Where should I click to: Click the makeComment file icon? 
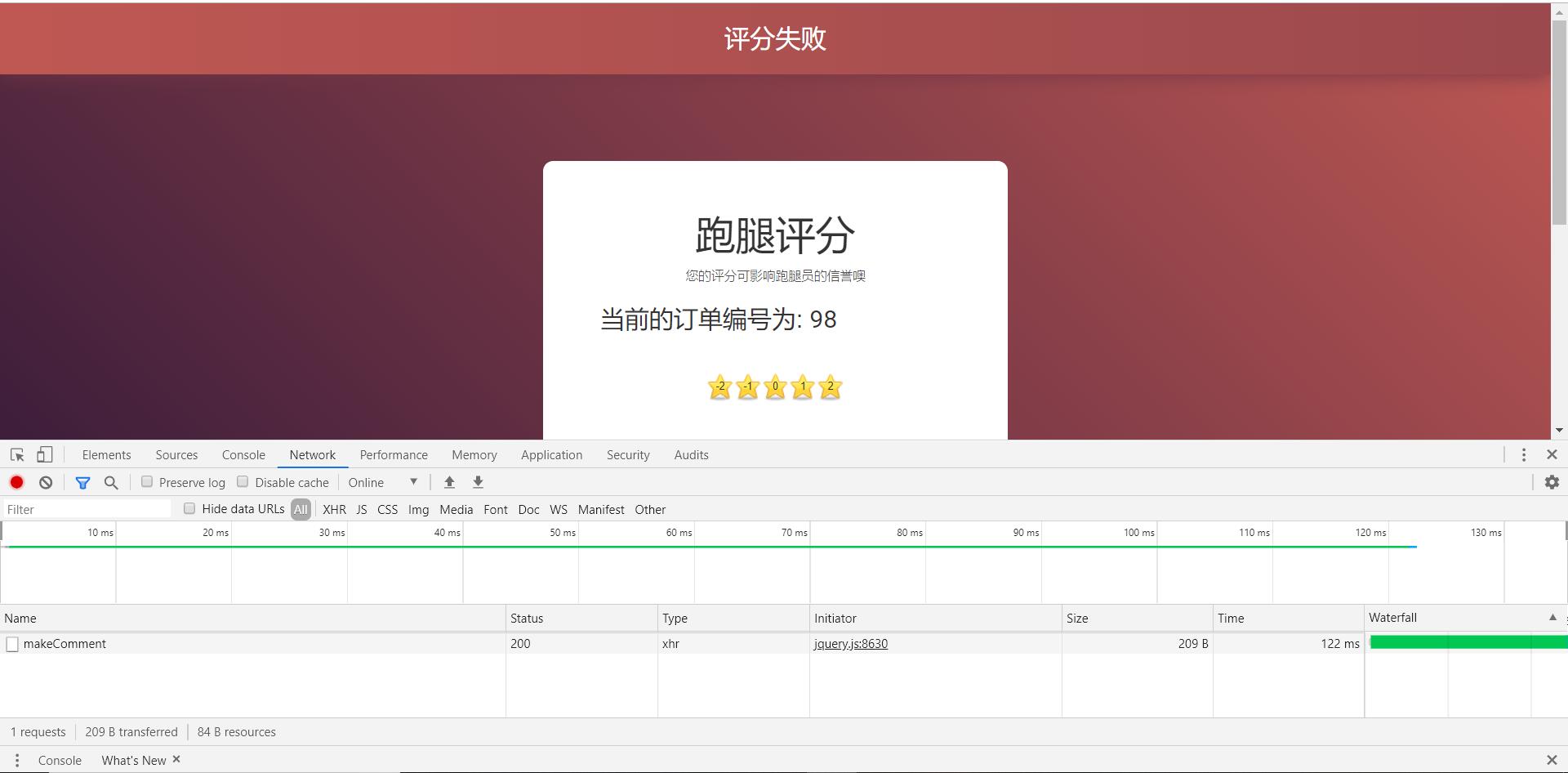point(12,644)
